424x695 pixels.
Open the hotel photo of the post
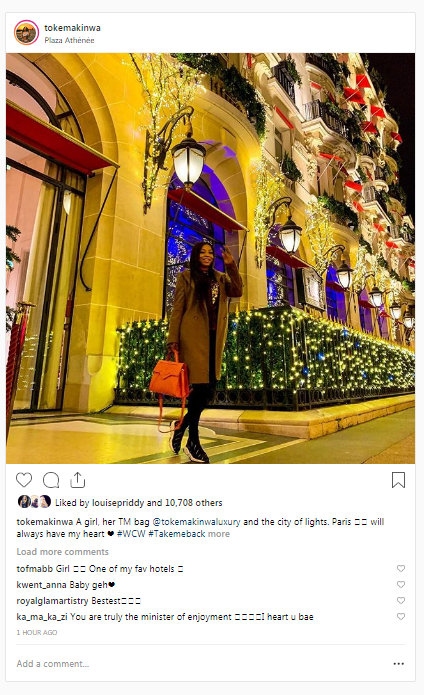[210, 258]
